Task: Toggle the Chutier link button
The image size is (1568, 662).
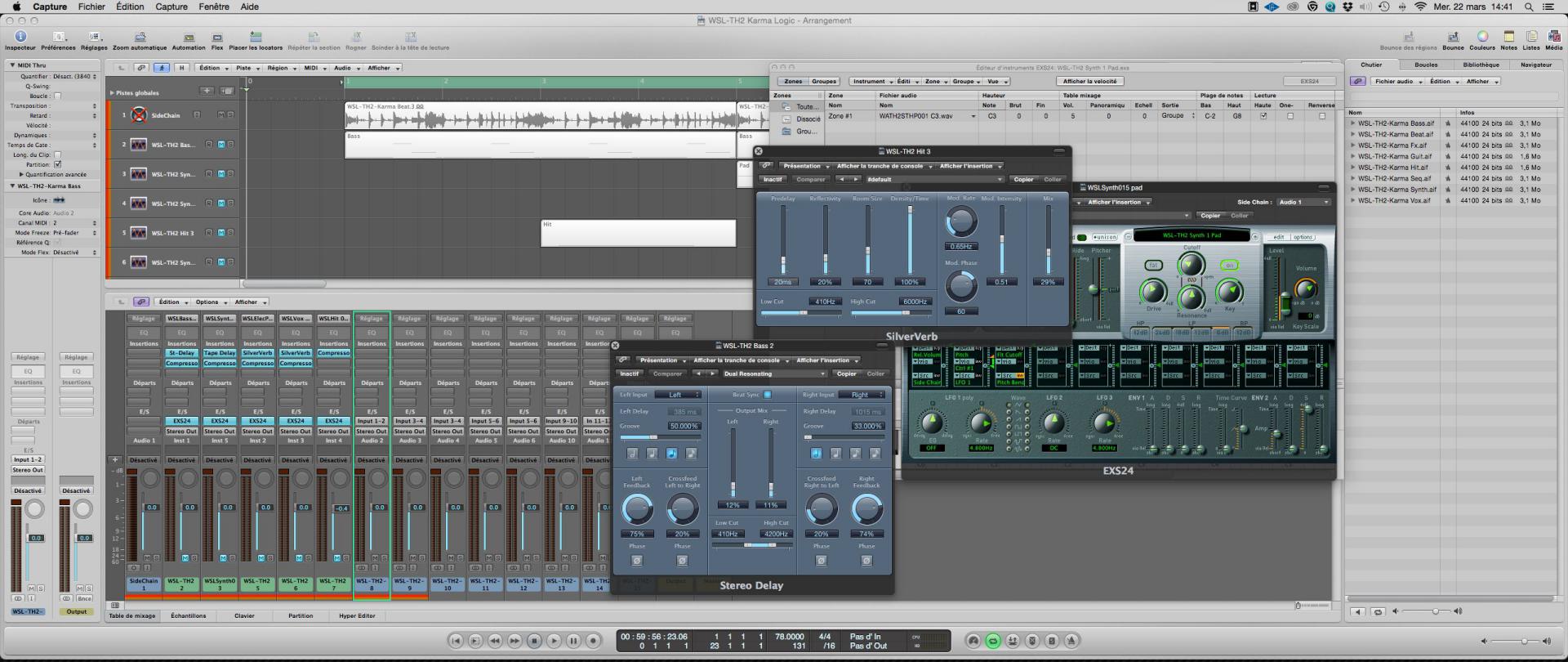Action: point(1358,81)
